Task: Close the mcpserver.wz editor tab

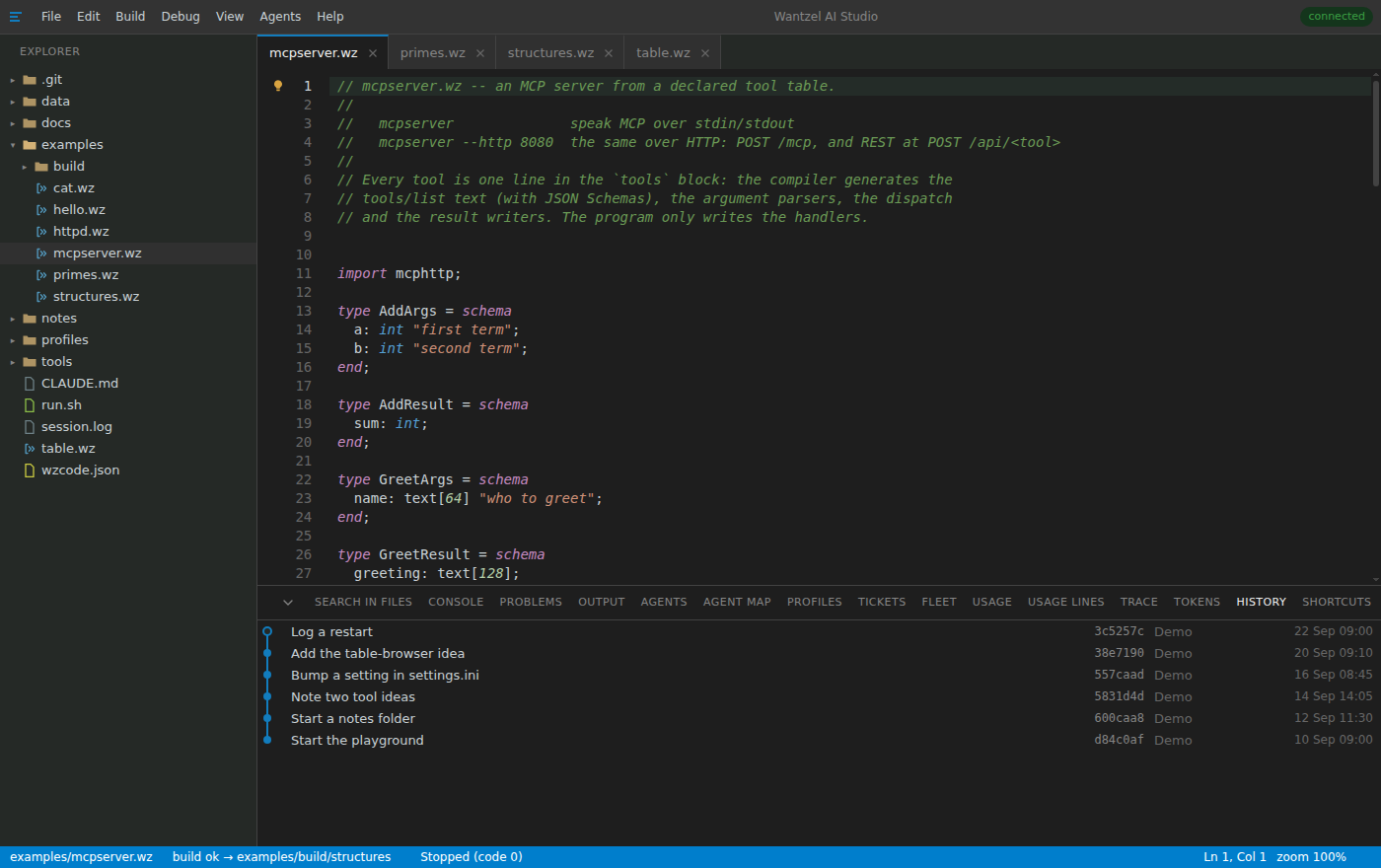Action: [x=373, y=53]
